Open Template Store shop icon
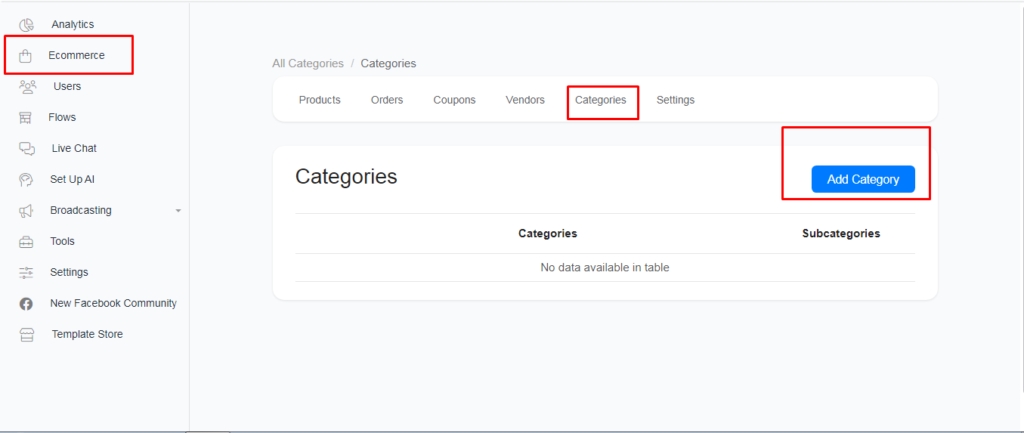This screenshot has width=1024, height=433. (27, 335)
